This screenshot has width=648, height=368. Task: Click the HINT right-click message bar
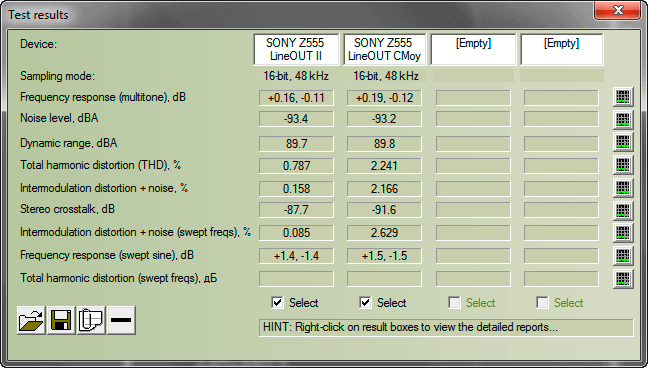[446, 327]
